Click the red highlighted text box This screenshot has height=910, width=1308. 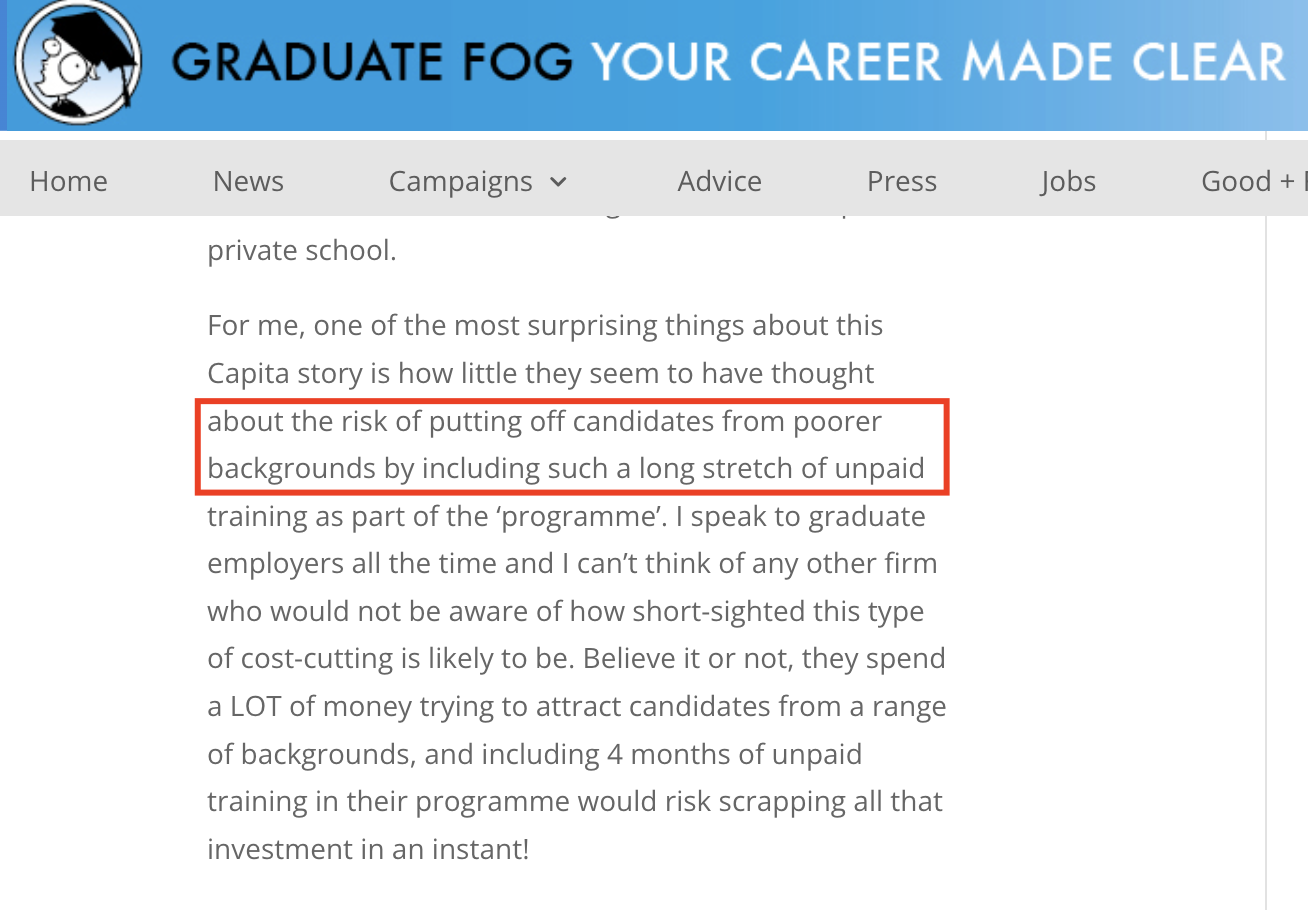(572, 446)
